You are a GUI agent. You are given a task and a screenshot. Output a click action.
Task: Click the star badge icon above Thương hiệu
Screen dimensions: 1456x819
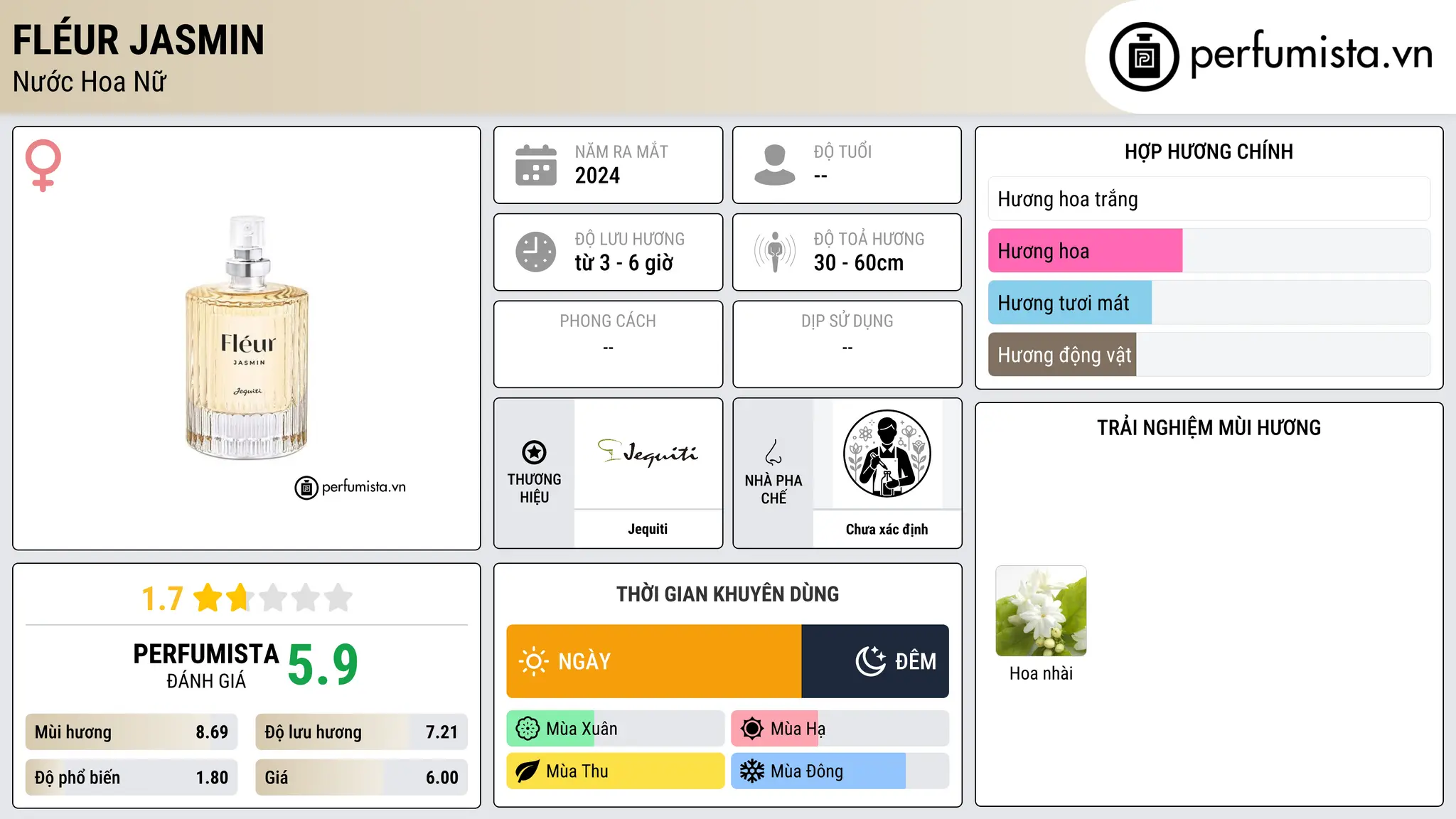coord(534,452)
